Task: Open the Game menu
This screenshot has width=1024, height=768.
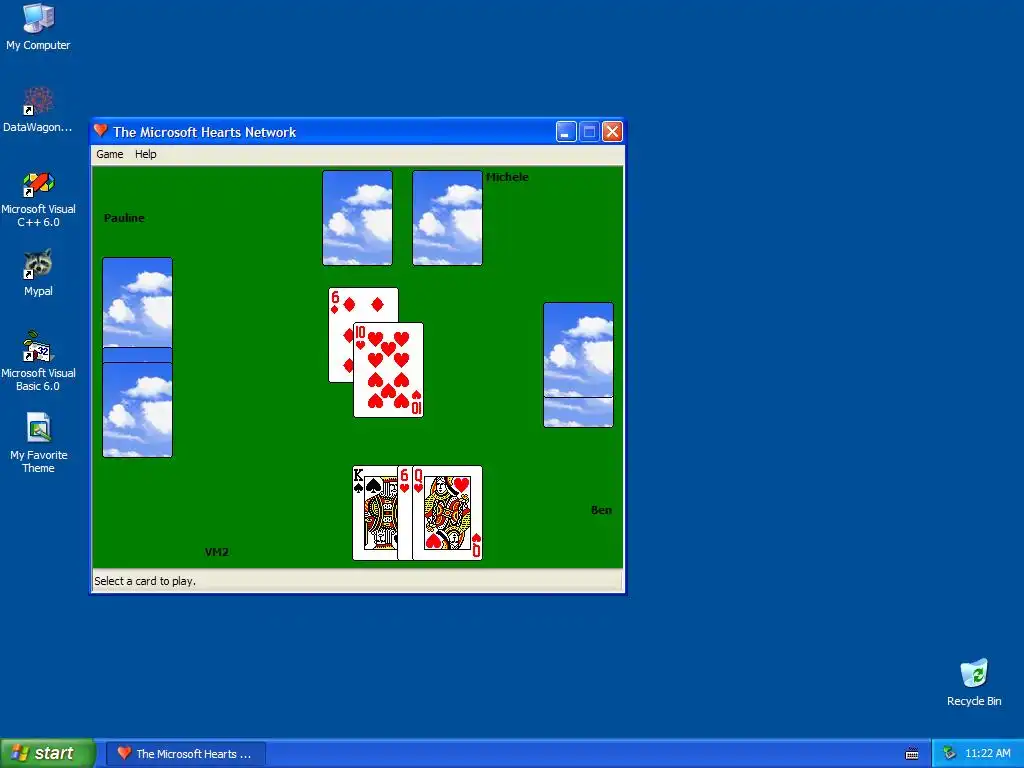Action: (110, 154)
